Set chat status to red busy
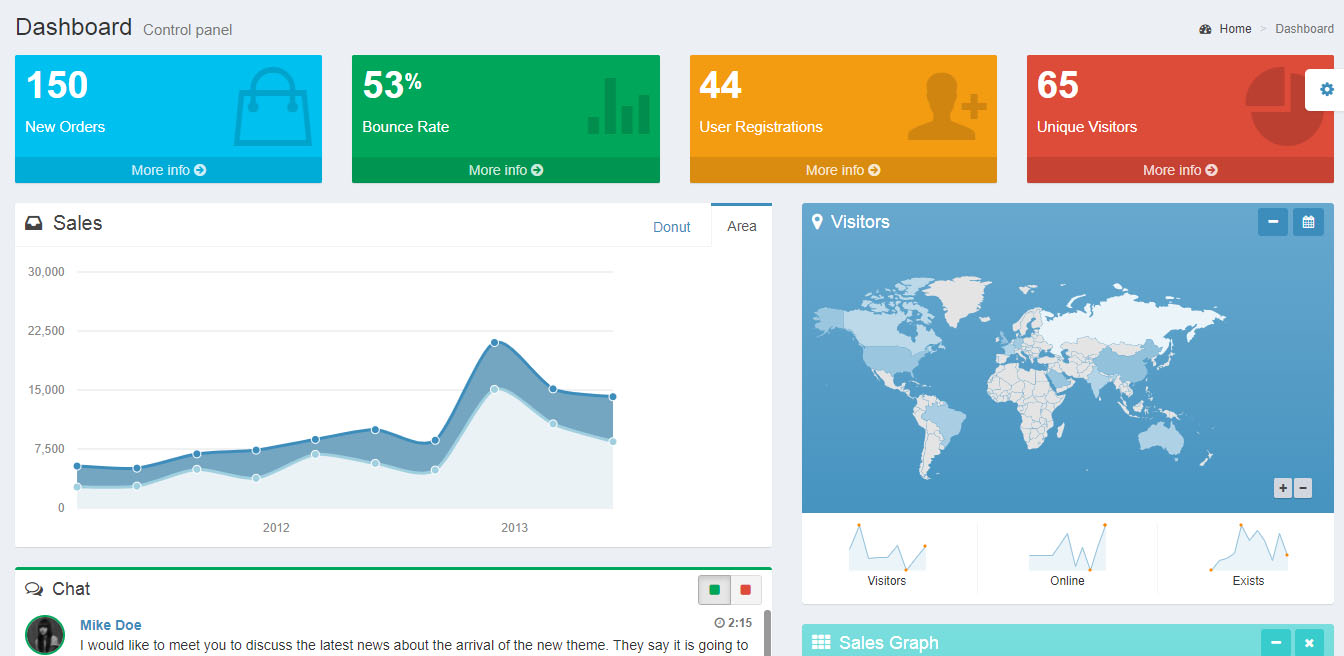This screenshot has height=656, width=1344. tap(746, 590)
